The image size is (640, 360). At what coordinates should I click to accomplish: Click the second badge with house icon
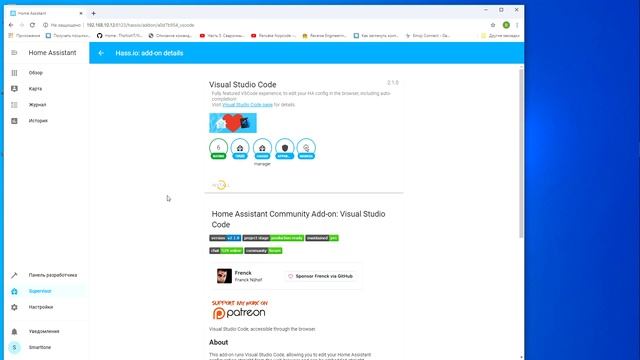point(240,149)
